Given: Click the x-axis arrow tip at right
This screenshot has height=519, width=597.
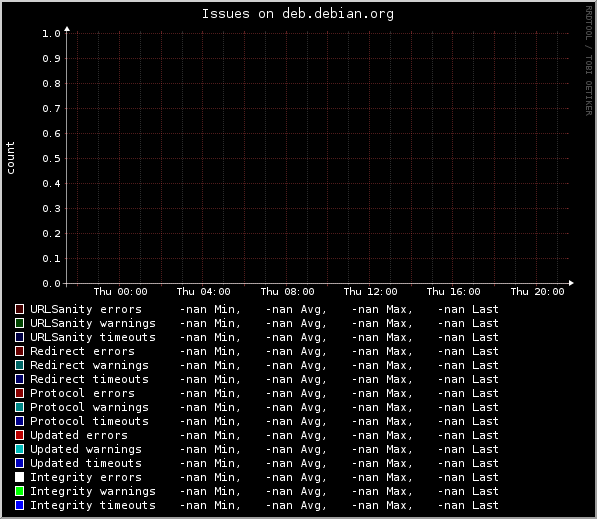Looking at the screenshot, I should coord(571,283).
